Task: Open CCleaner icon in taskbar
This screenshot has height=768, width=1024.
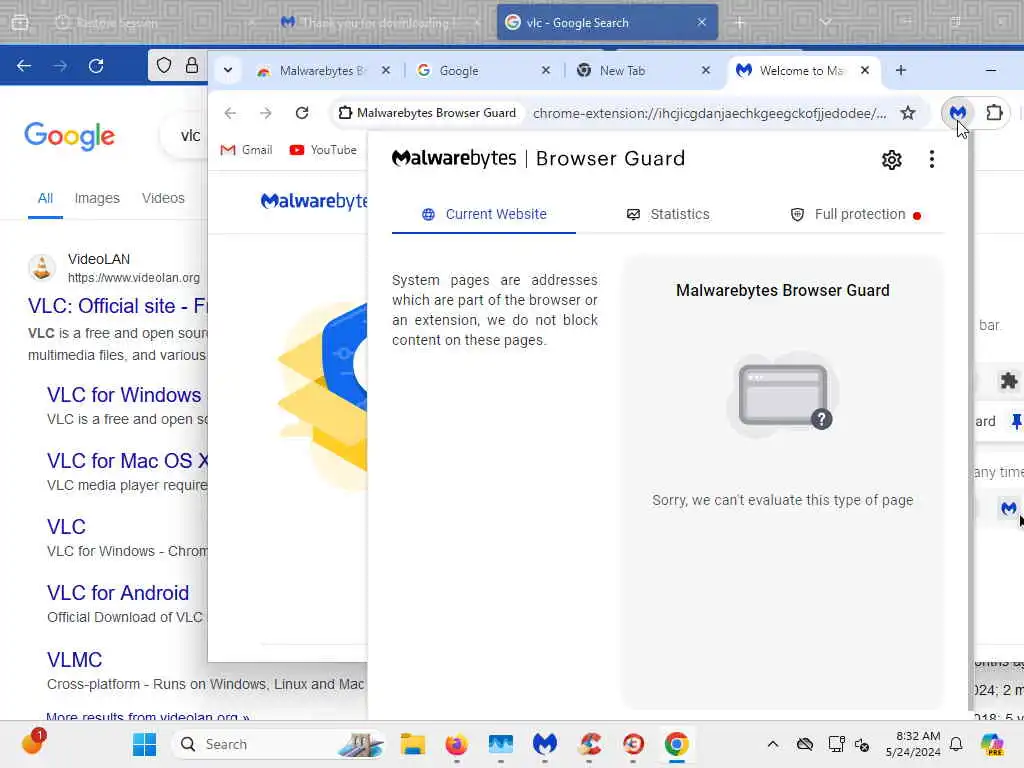Action: pos(589,744)
